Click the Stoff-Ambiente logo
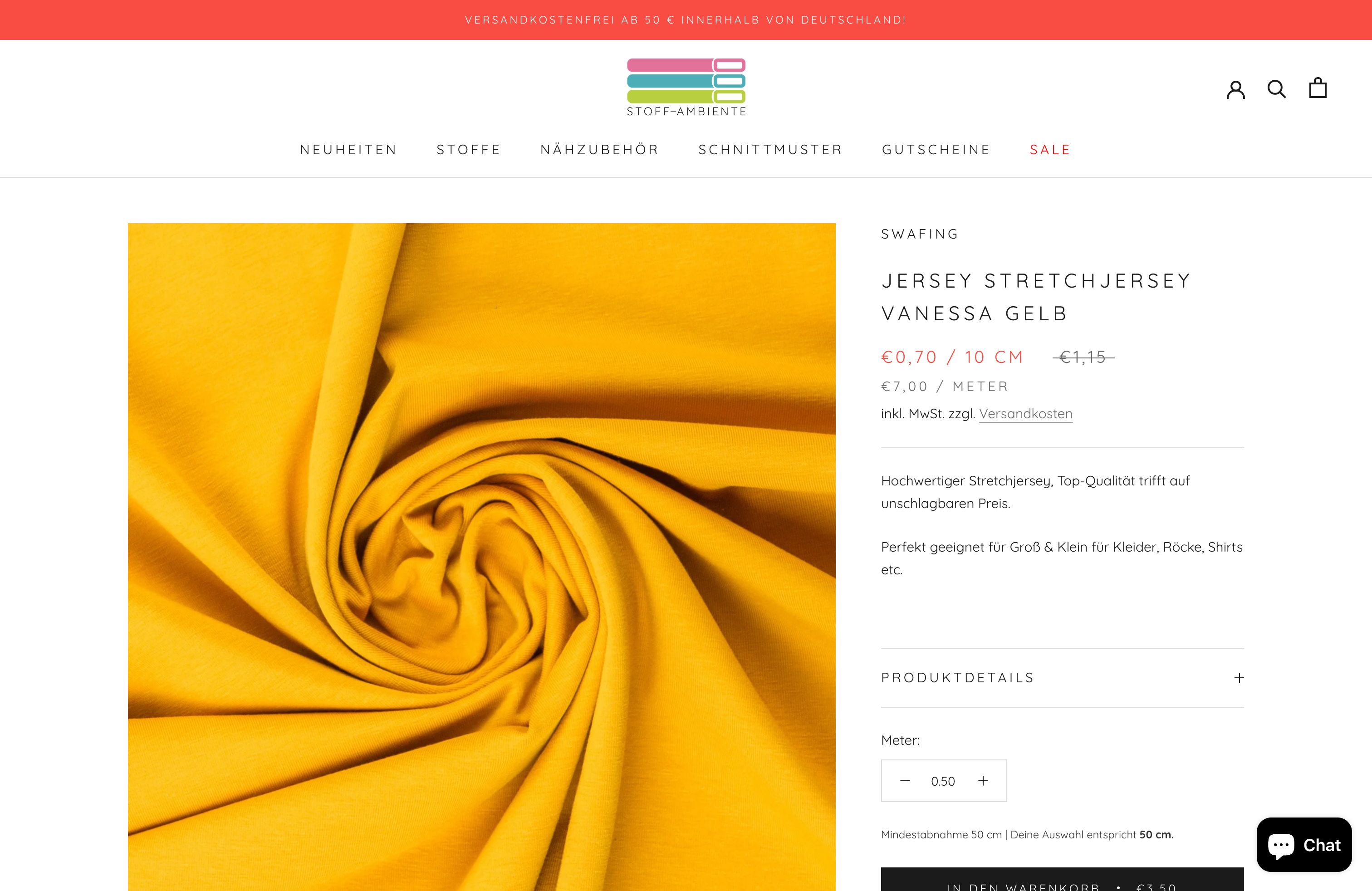Image resolution: width=1372 pixels, height=891 pixels. point(686,87)
